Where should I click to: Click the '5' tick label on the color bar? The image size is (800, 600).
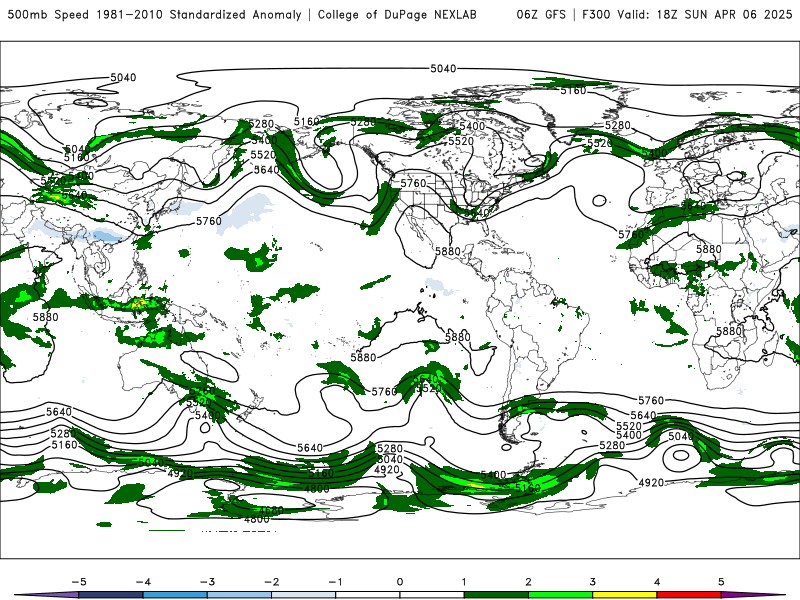(x=721, y=582)
